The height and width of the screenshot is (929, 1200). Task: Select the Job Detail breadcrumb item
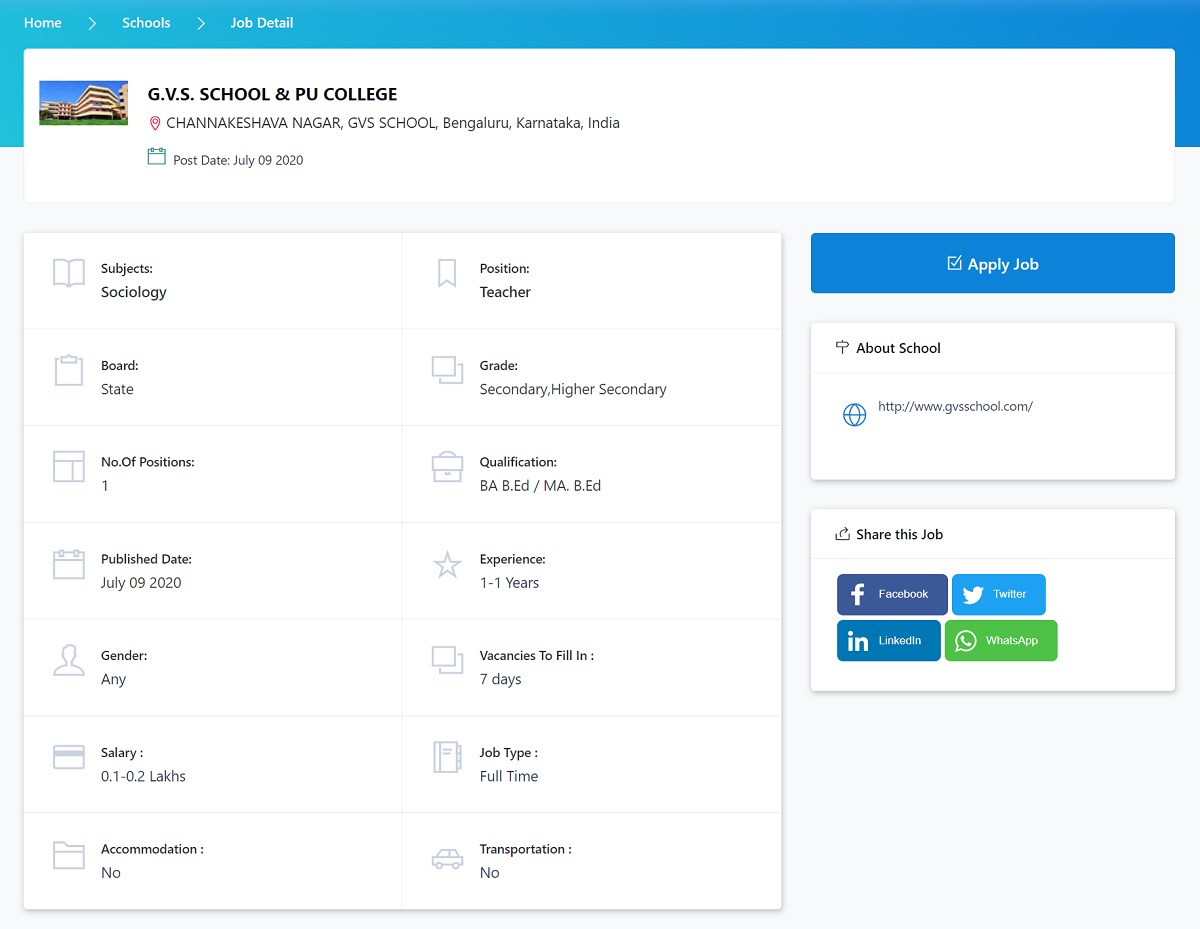(261, 22)
